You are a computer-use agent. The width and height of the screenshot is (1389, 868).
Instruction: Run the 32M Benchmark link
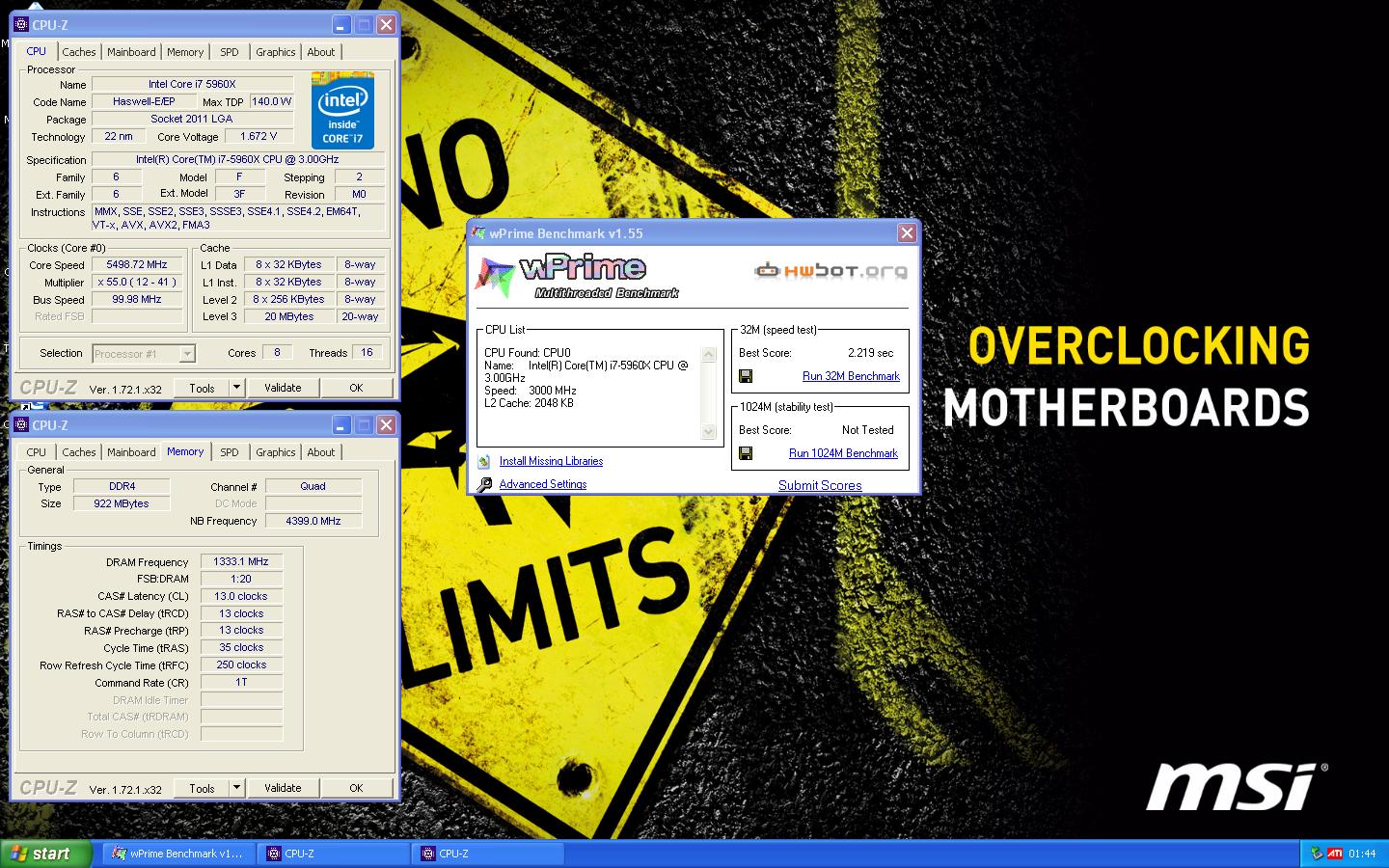tap(851, 376)
